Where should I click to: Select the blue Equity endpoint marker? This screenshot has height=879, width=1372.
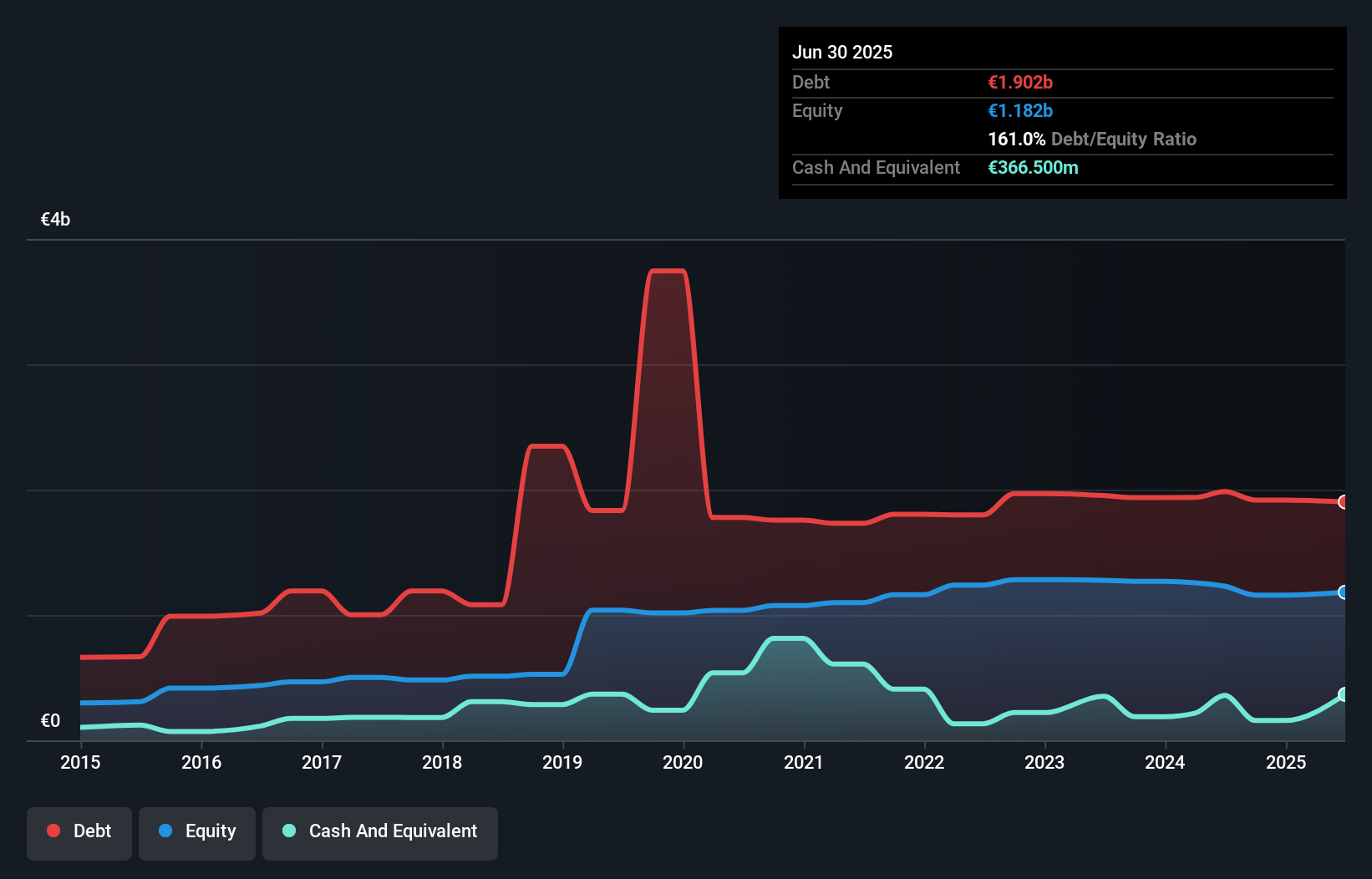(1344, 592)
